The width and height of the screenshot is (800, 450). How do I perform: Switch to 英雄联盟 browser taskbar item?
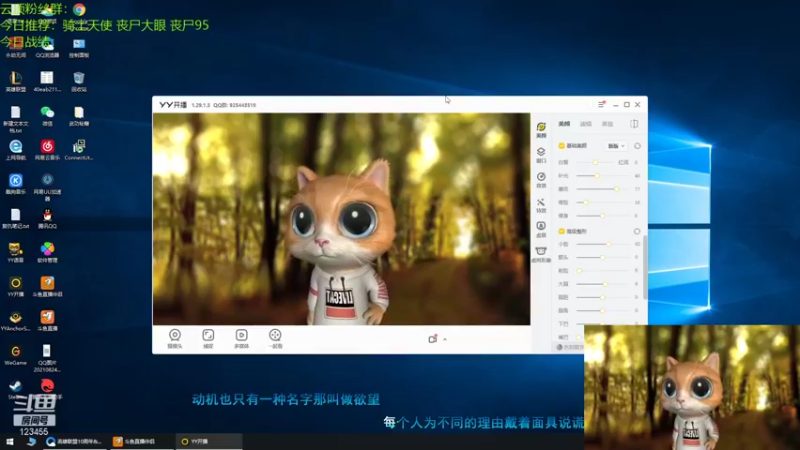click(74, 442)
